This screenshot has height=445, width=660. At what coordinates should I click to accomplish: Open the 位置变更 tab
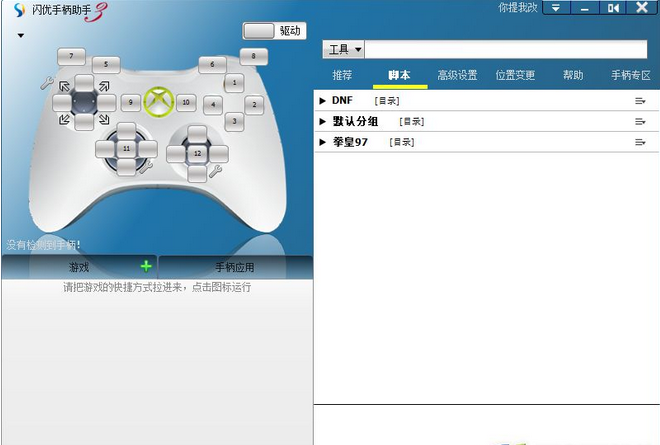coord(515,75)
